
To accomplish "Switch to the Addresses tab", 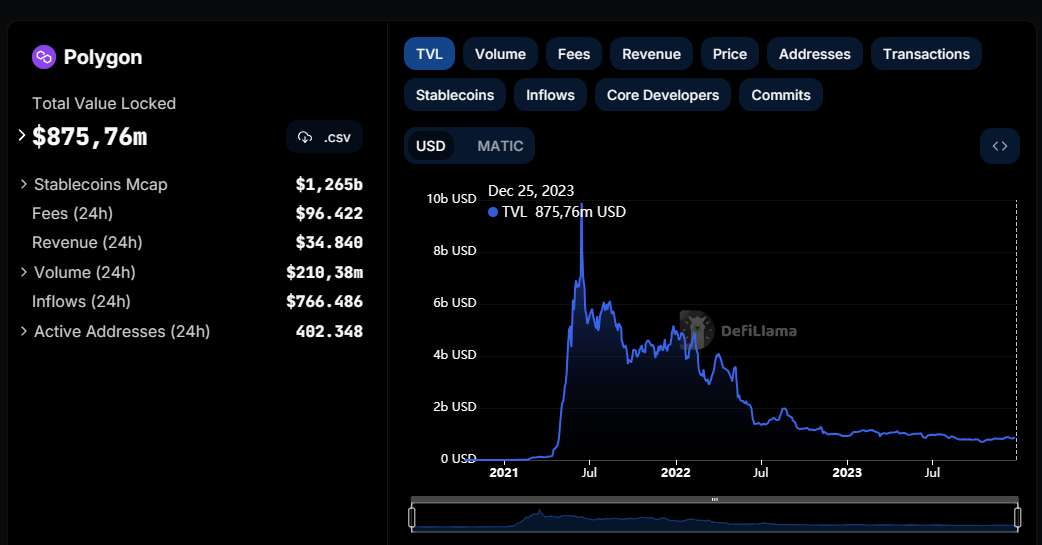I will (x=815, y=54).
